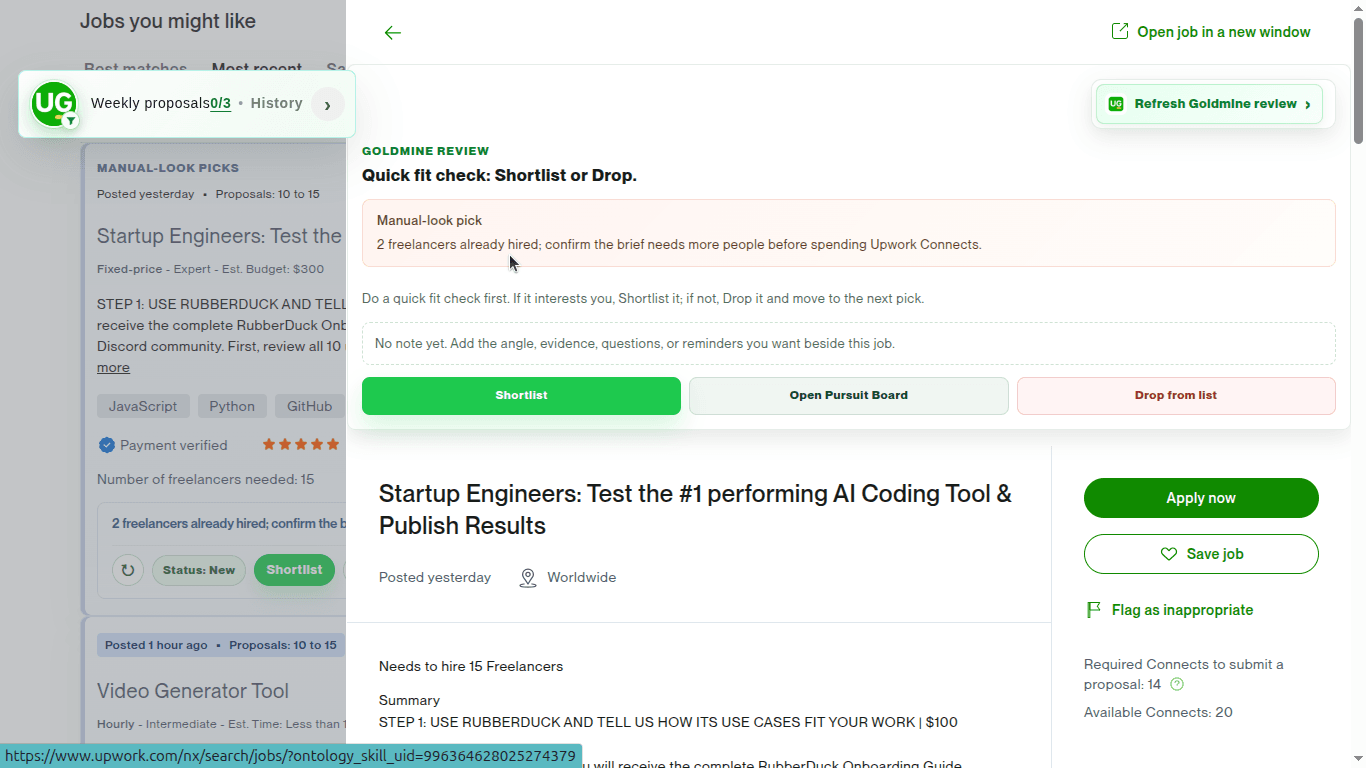Click Apply now
This screenshot has width=1366, height=768.
[x=1201, y=498]
